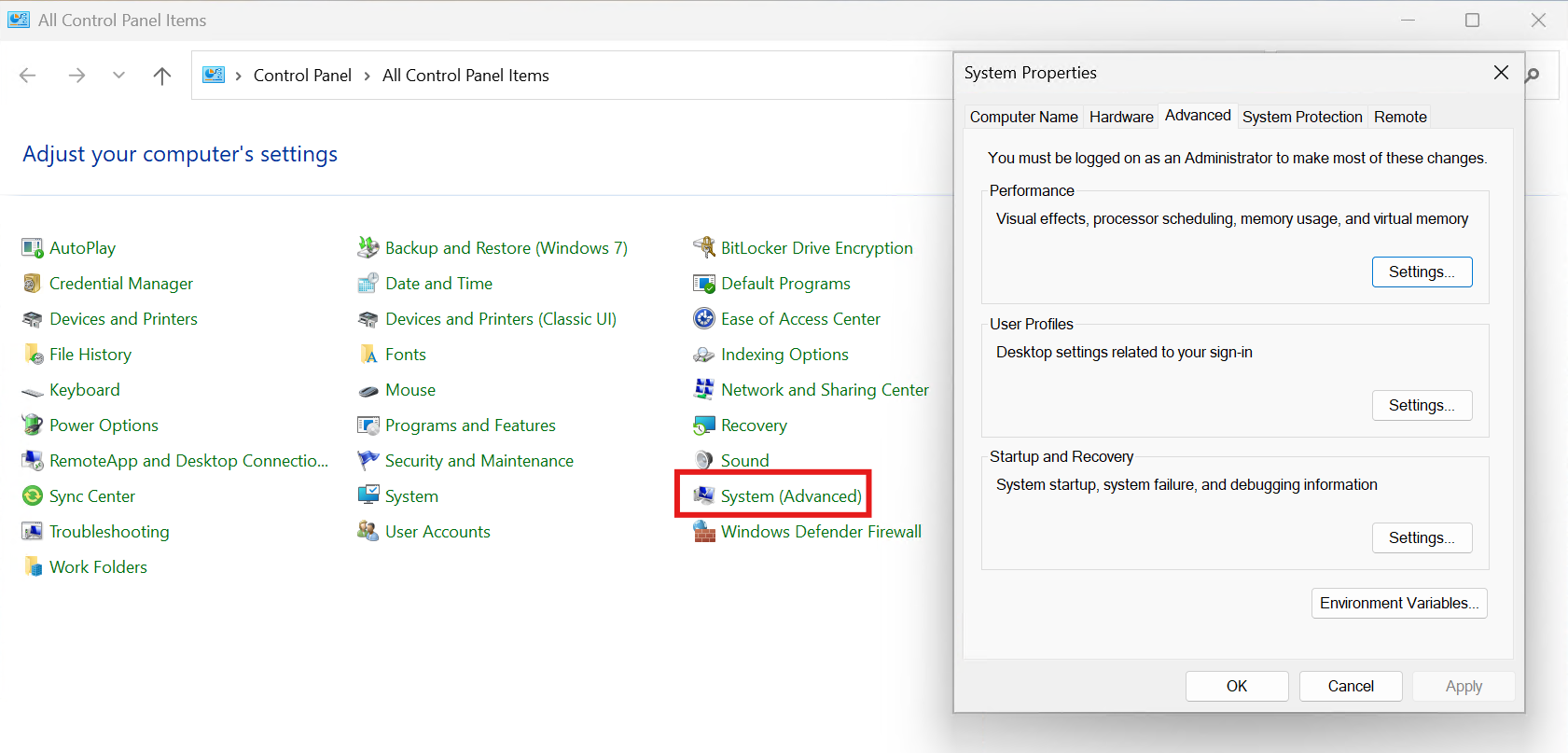Viewport: 1568px width, 753px height.
Task: Open Backup and Restore (Windows 7) icon
Action: pyautogui.click(x=368, y=248)
